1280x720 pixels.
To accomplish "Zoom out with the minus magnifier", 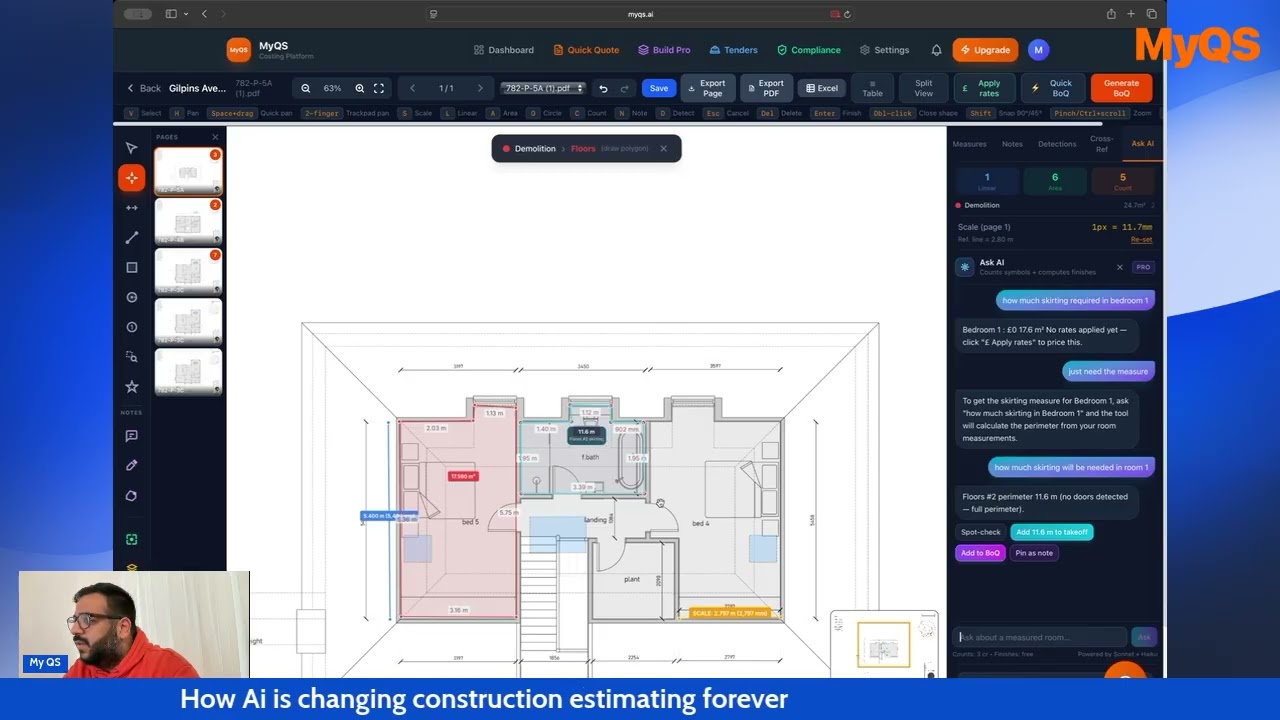I will point(306,88).
